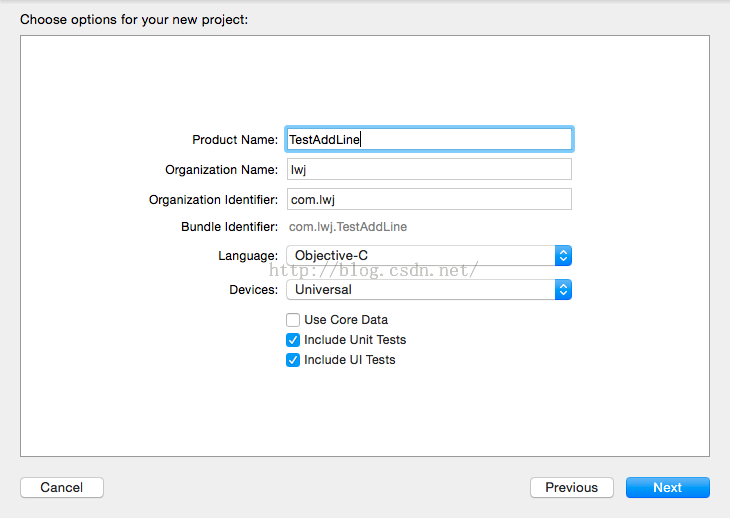Click the blue arrows on Language popup
The image size is (730, 518).
(x=564, y=256)
